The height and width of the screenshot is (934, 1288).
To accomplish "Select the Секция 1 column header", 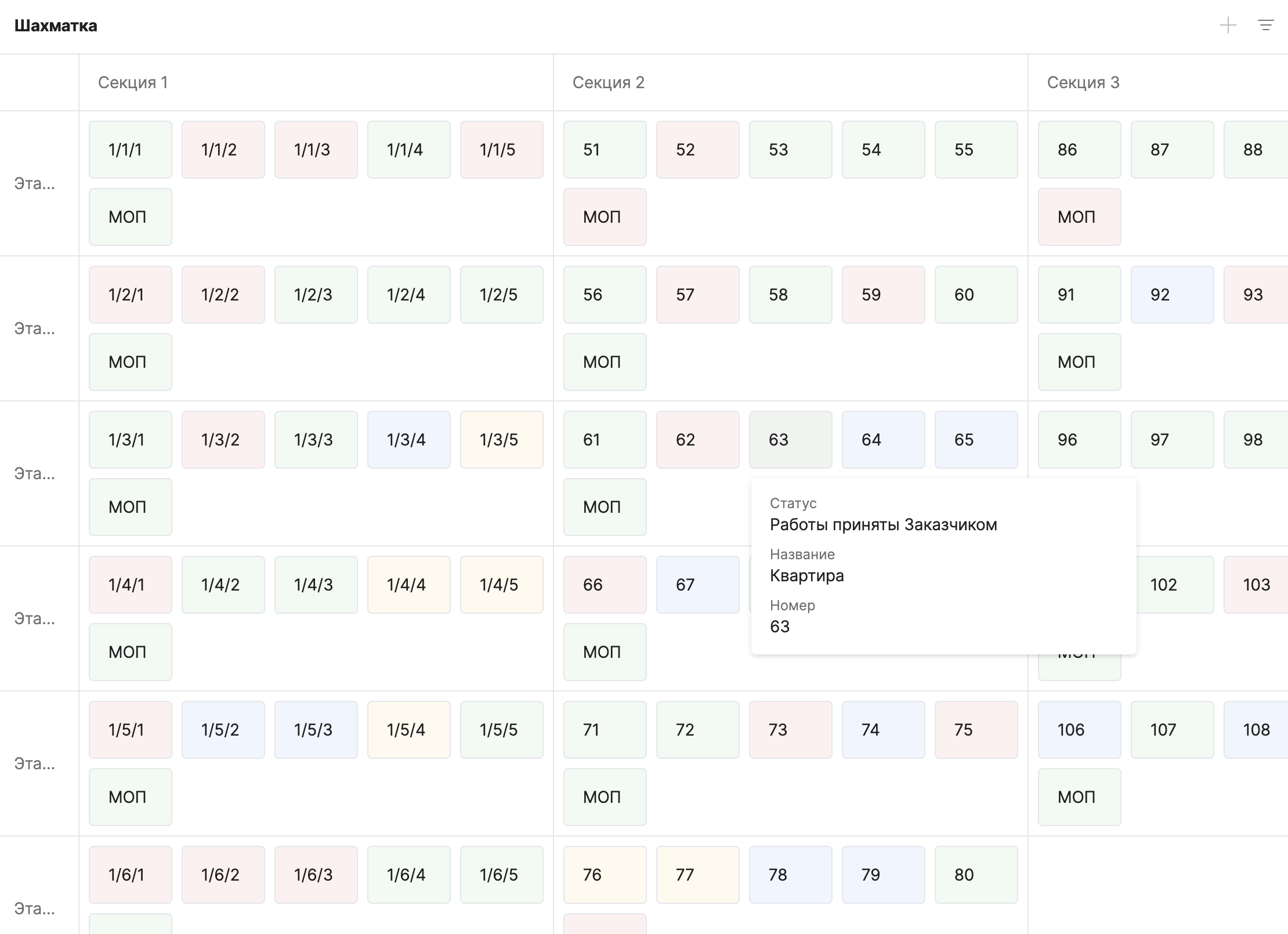I will pyautogui.click(x=133, y=82).
